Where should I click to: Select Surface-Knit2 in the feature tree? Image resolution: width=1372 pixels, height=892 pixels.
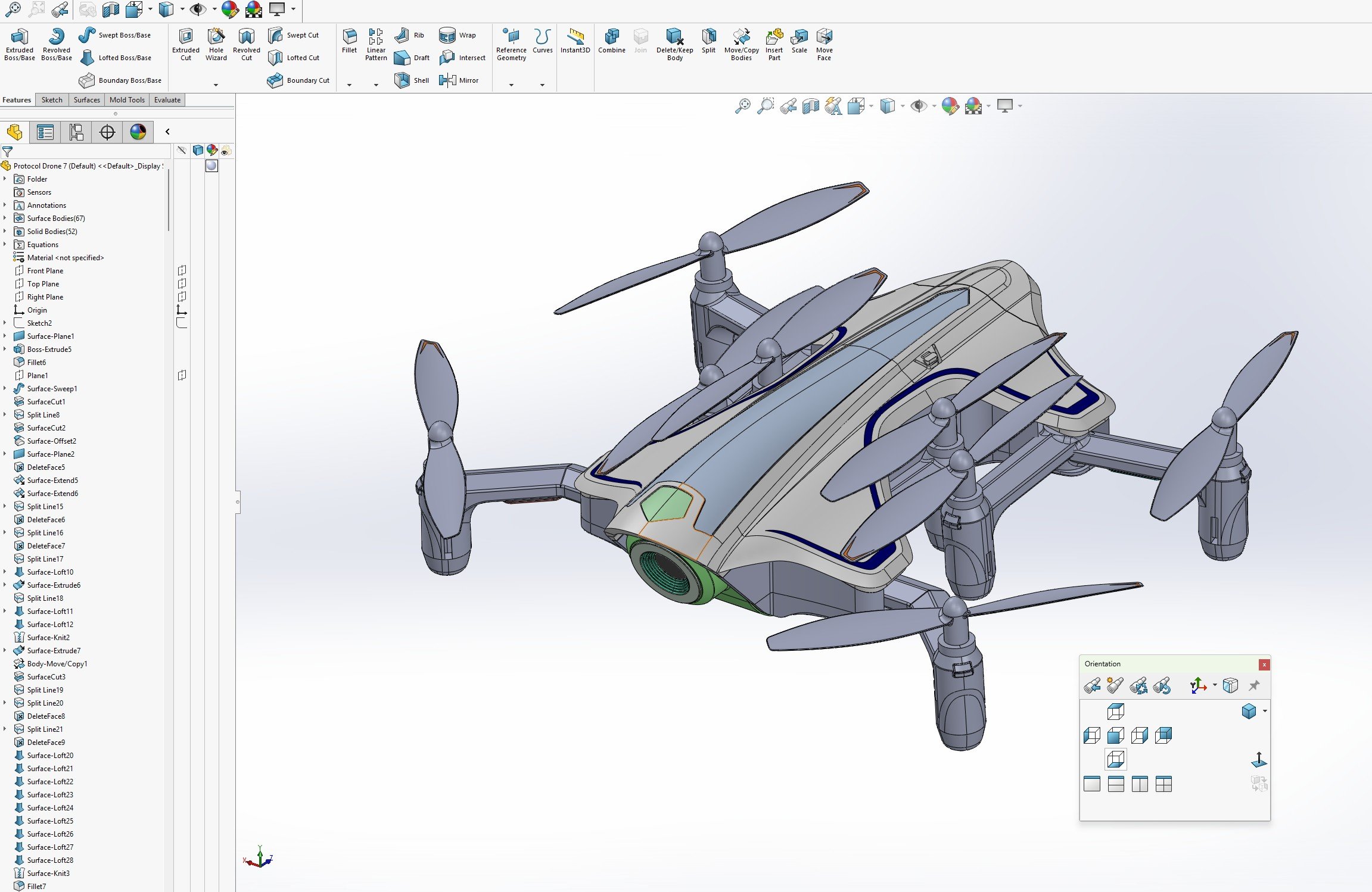tap(48, 638)
